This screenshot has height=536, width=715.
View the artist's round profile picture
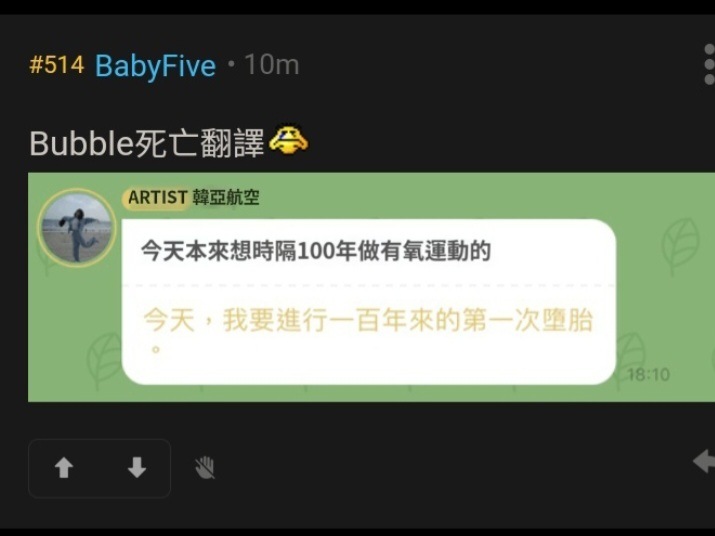click(x=77, y=227)
